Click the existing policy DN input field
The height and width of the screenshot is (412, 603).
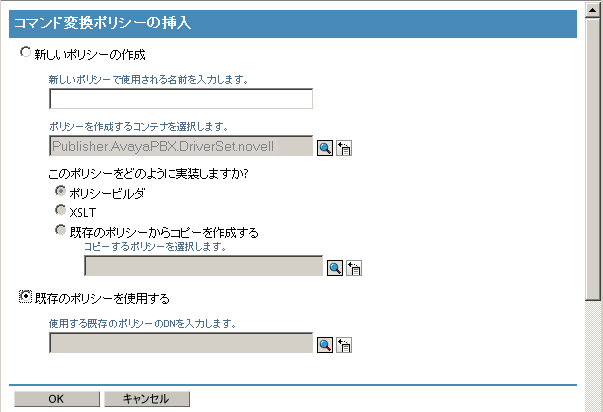[180, 344]
